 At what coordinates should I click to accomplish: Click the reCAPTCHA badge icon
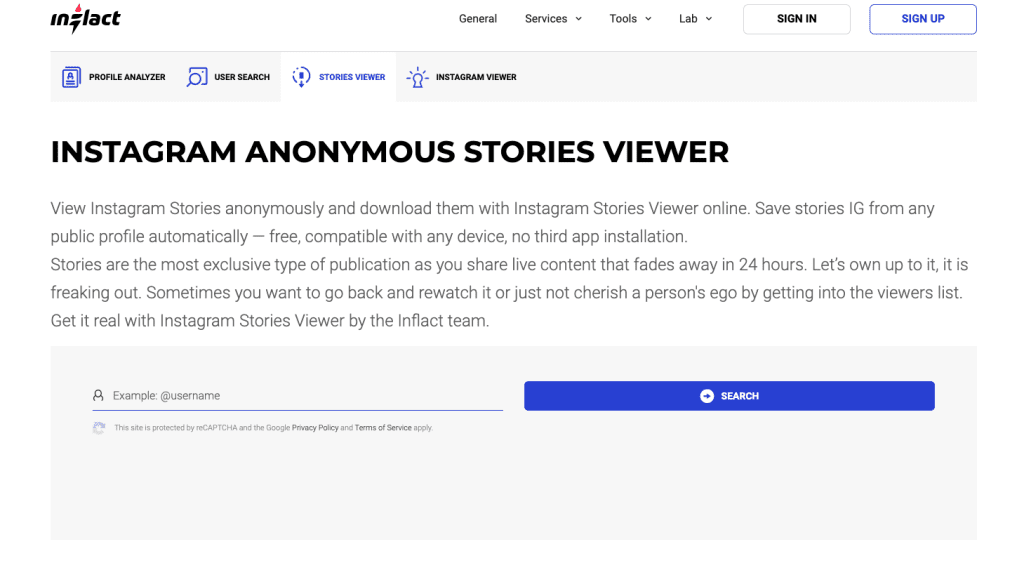coord(99,428)
